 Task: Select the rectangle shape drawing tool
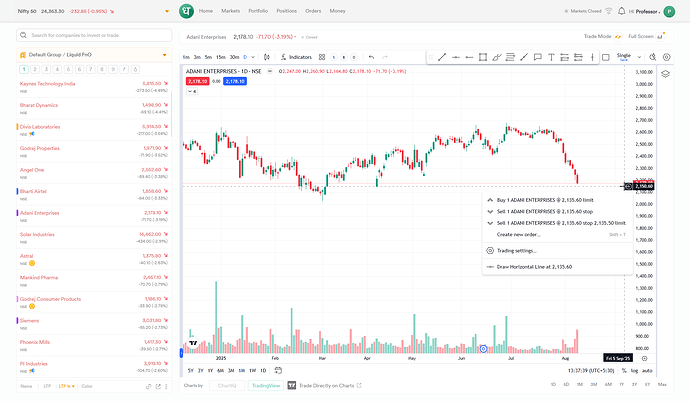click(x=483, y=57)
